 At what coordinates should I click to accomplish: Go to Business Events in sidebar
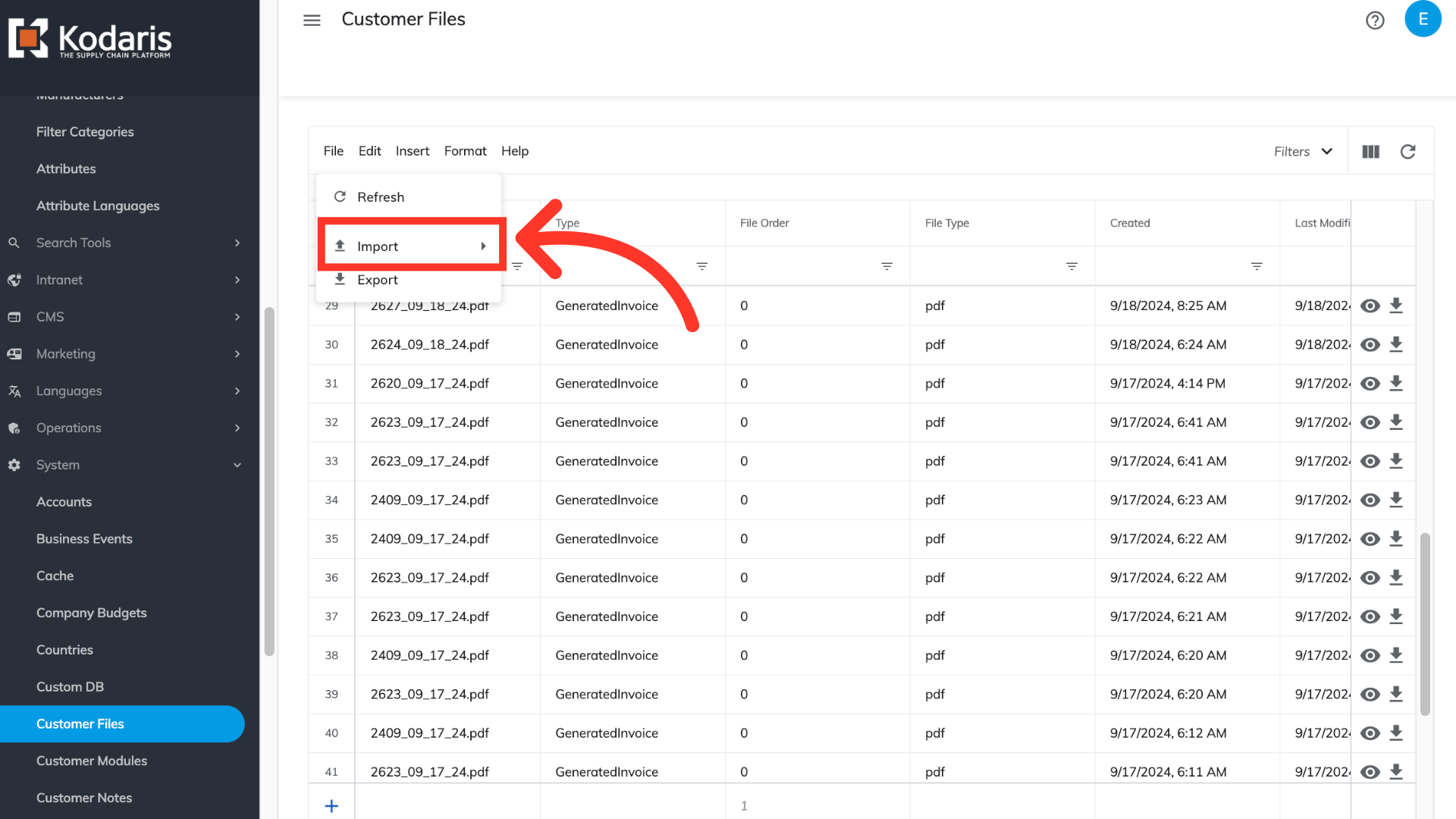(84, 539)
